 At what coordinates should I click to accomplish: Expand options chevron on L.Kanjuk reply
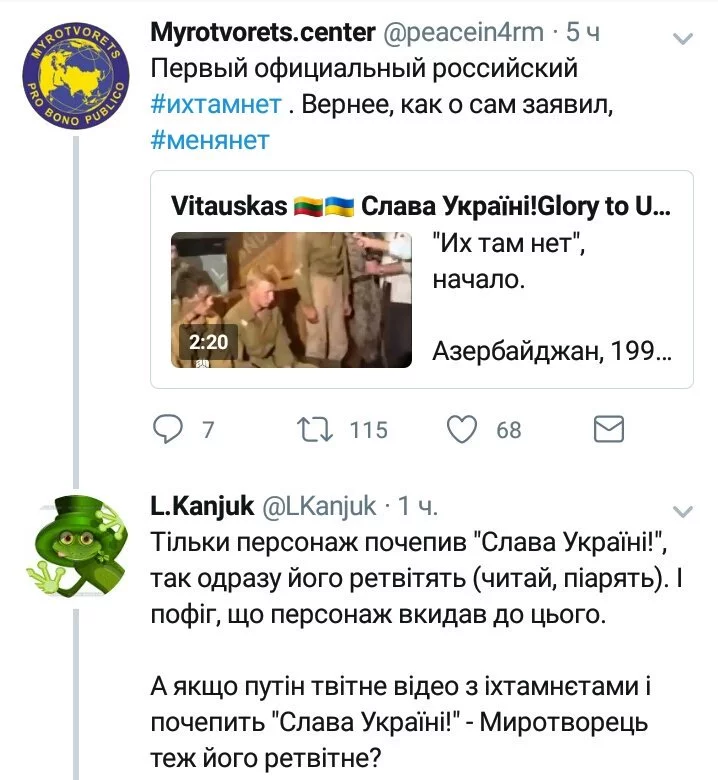pyautogui.click(x=683, y=511)
